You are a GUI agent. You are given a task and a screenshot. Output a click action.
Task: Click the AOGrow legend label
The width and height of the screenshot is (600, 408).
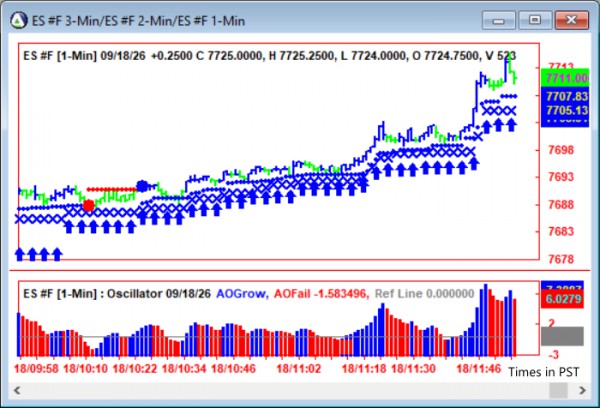click(243, 294)
